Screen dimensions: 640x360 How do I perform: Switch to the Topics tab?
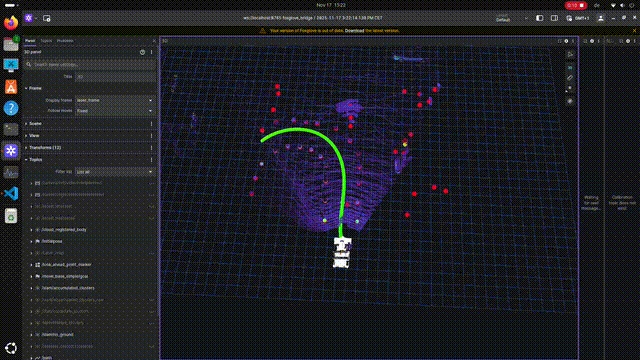[46, 41]
